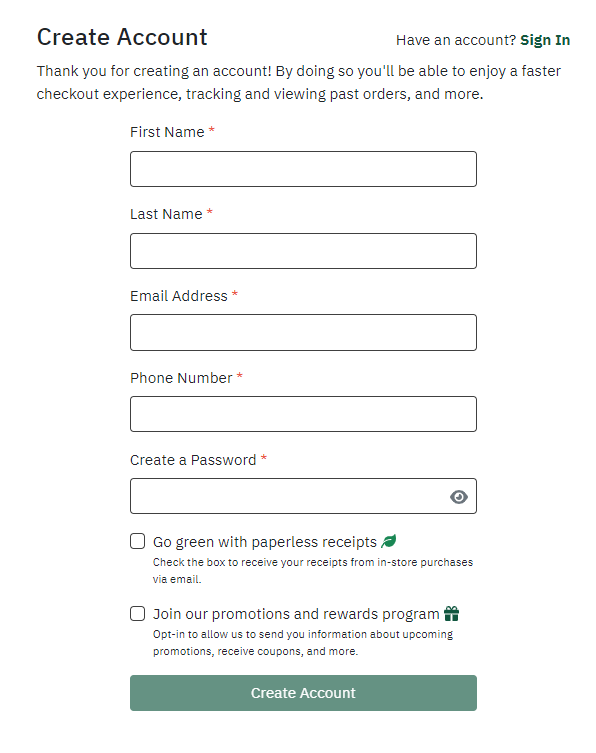Focus the Last Name input field

[x=303, y=251]
